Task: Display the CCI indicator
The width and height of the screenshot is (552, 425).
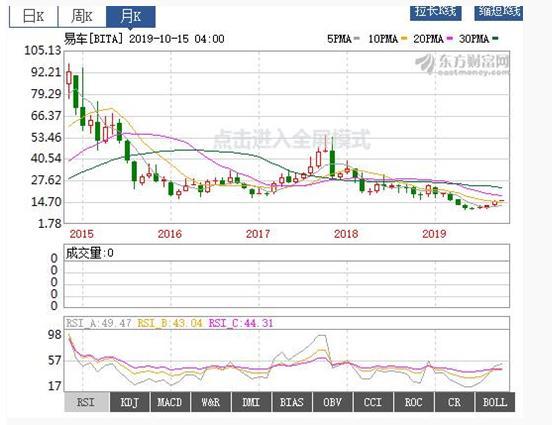Action: coord(373,402)
